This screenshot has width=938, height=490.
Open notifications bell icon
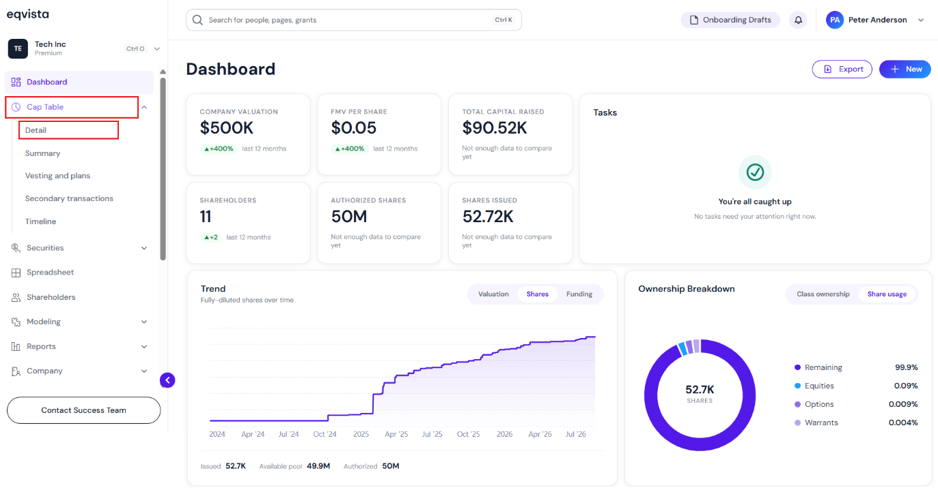798,20
